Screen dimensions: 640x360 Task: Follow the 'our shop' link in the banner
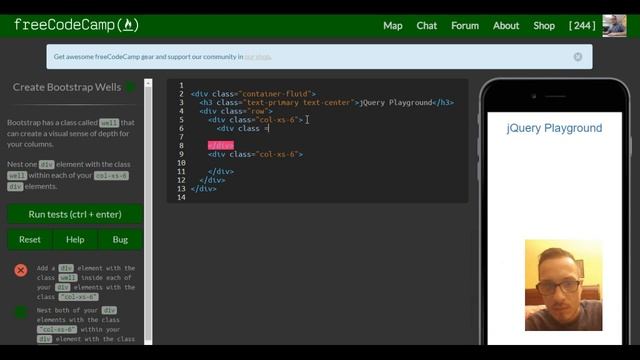point(258,57)
